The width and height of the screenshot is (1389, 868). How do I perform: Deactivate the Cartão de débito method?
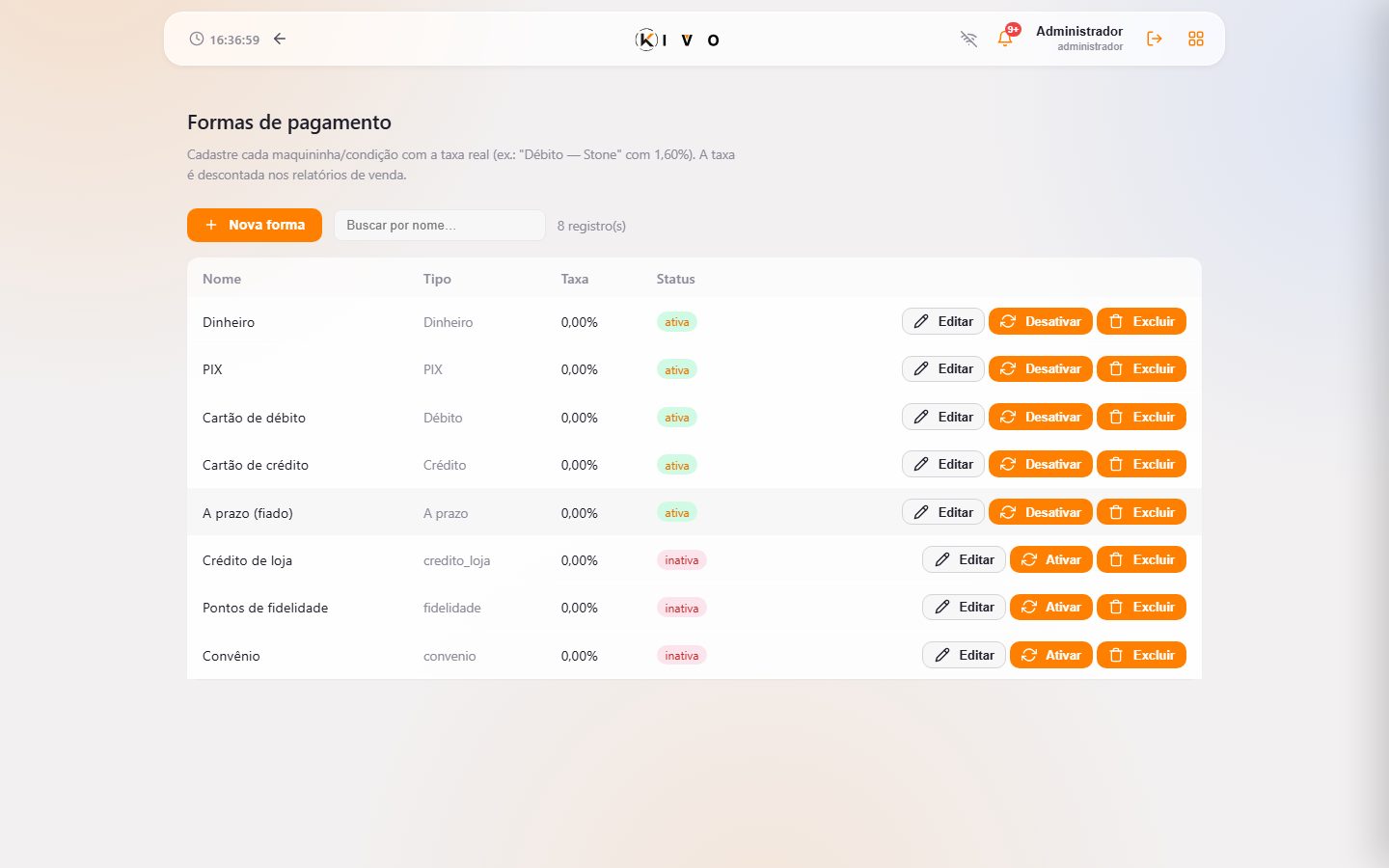(x=1041, y=417)
